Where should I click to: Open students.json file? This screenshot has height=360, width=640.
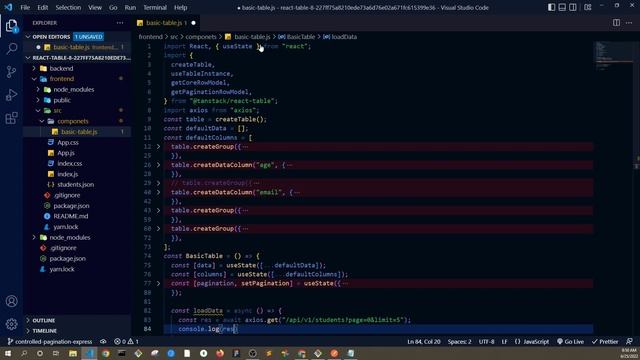[x=76, y=184]
